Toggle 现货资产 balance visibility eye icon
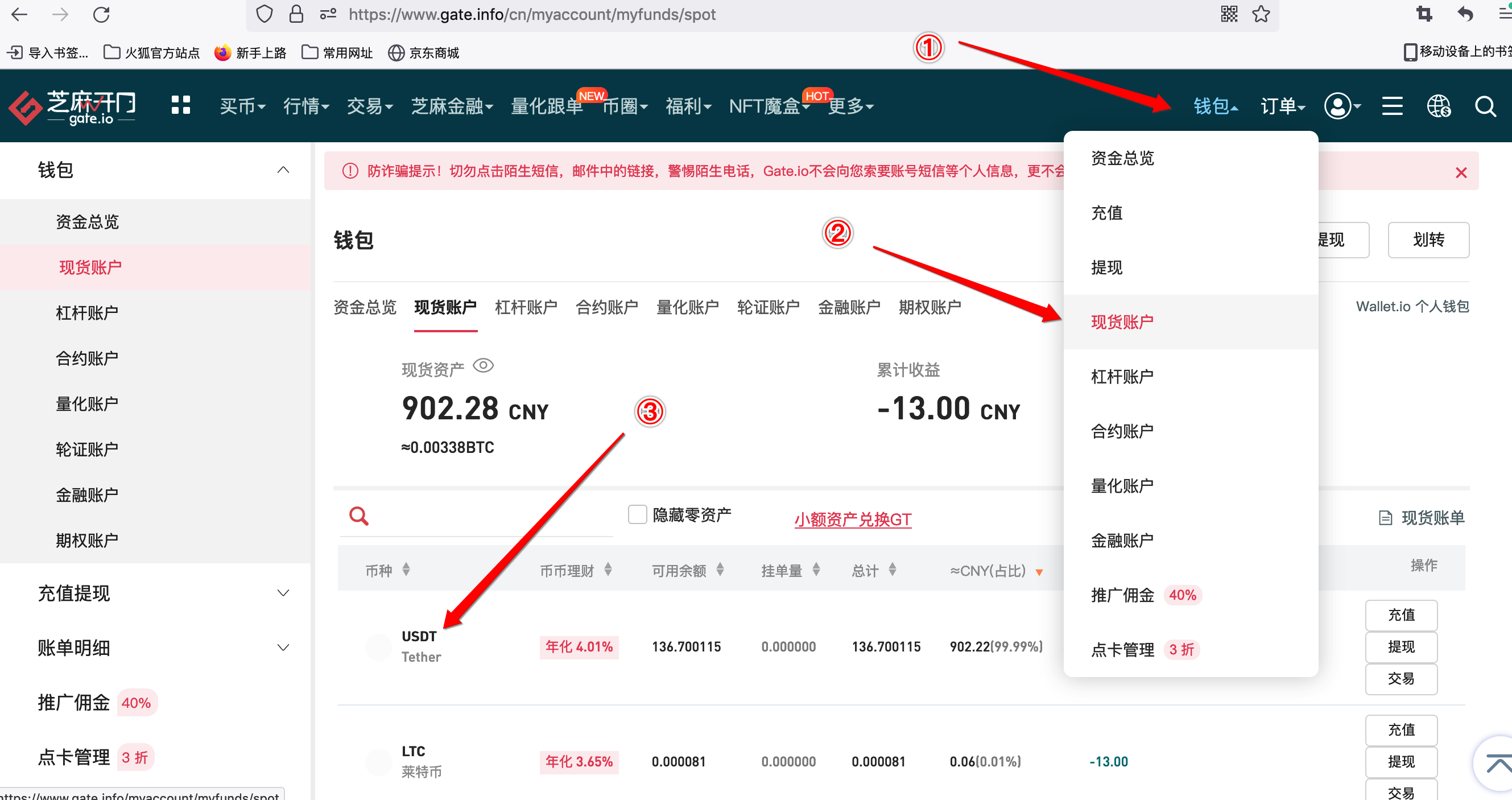The height and width of the screenshot is (800, 1512). click(483, 366)
